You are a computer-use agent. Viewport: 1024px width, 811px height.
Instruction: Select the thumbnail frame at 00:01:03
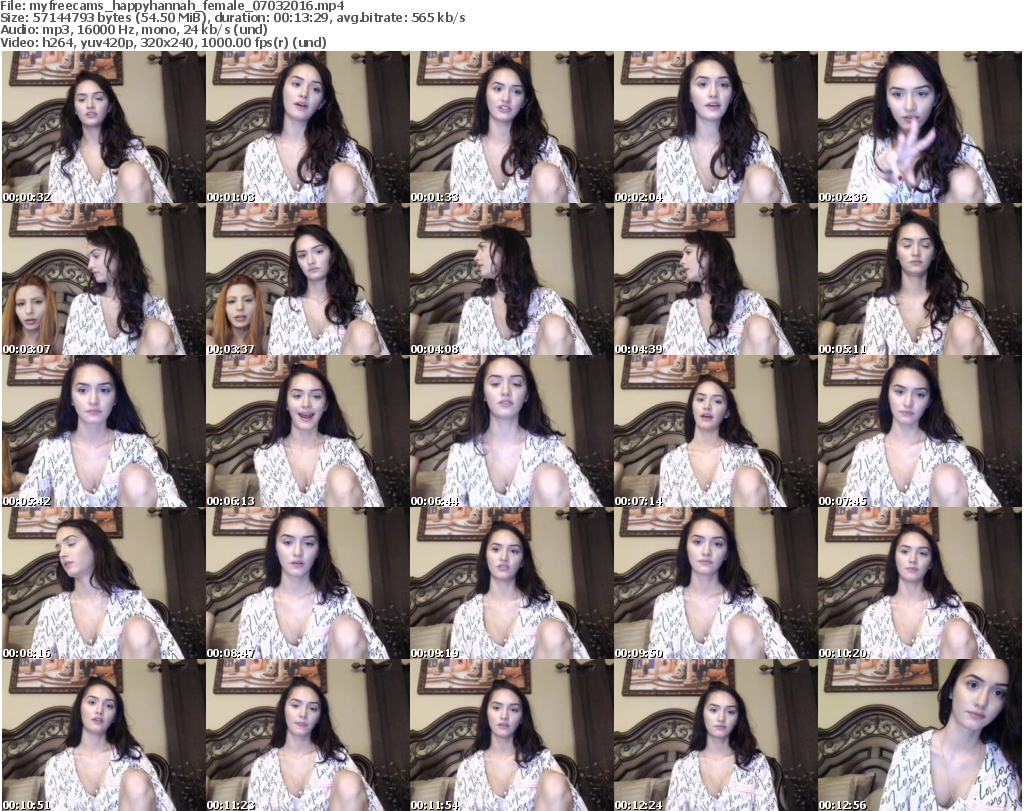pos(308,127)
